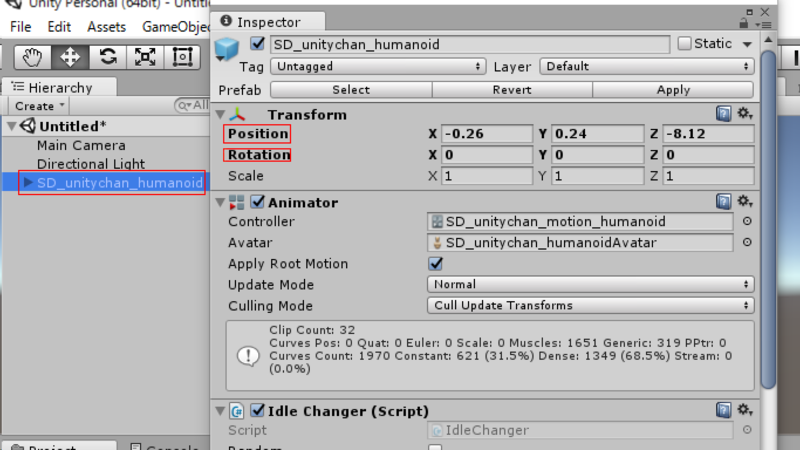800x450 pixels.
Task: Collapse the Animator component
Action: 220,203
